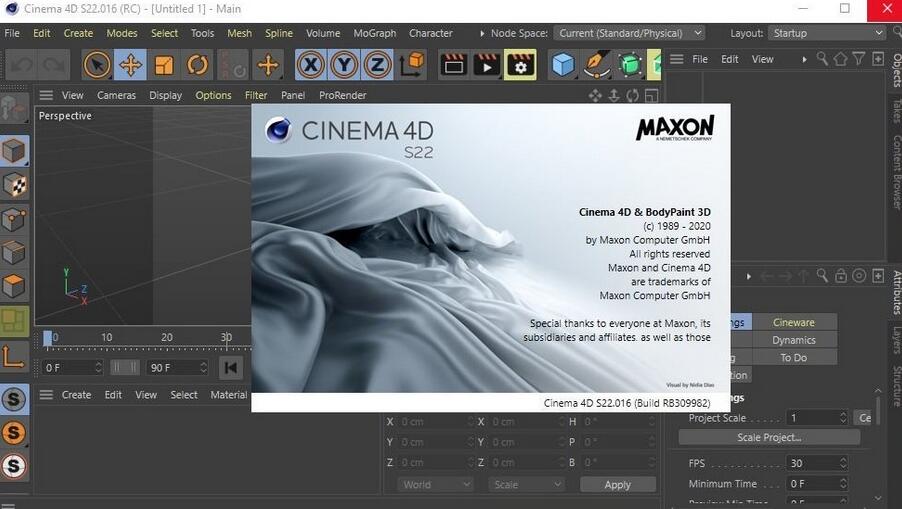Image resolution: width=902 pixels, height=509 pixels.
Task: Click the Render View clapperboard icon
Action: [453, 64]
